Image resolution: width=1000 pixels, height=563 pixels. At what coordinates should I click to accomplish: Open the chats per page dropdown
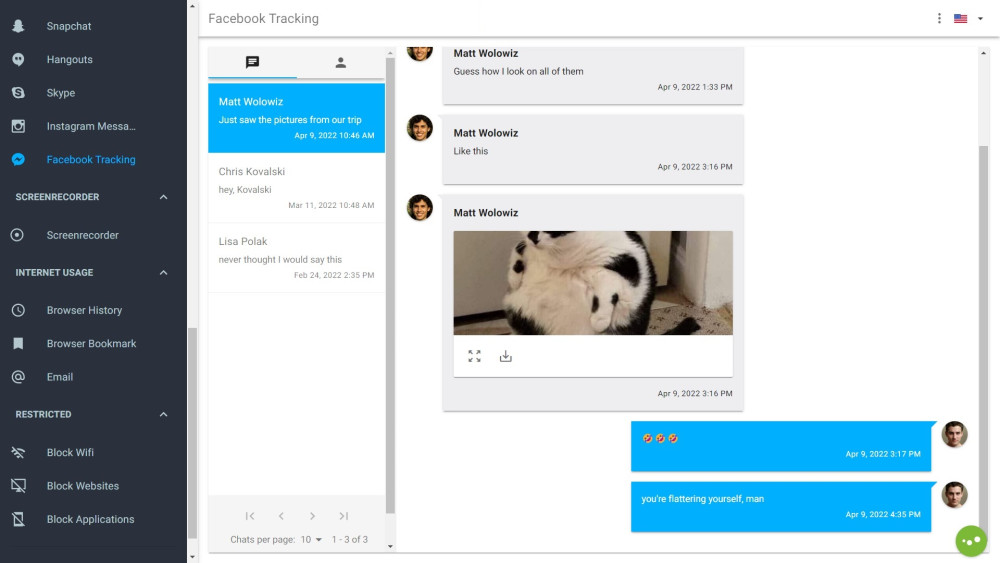[x=311, y=539]
